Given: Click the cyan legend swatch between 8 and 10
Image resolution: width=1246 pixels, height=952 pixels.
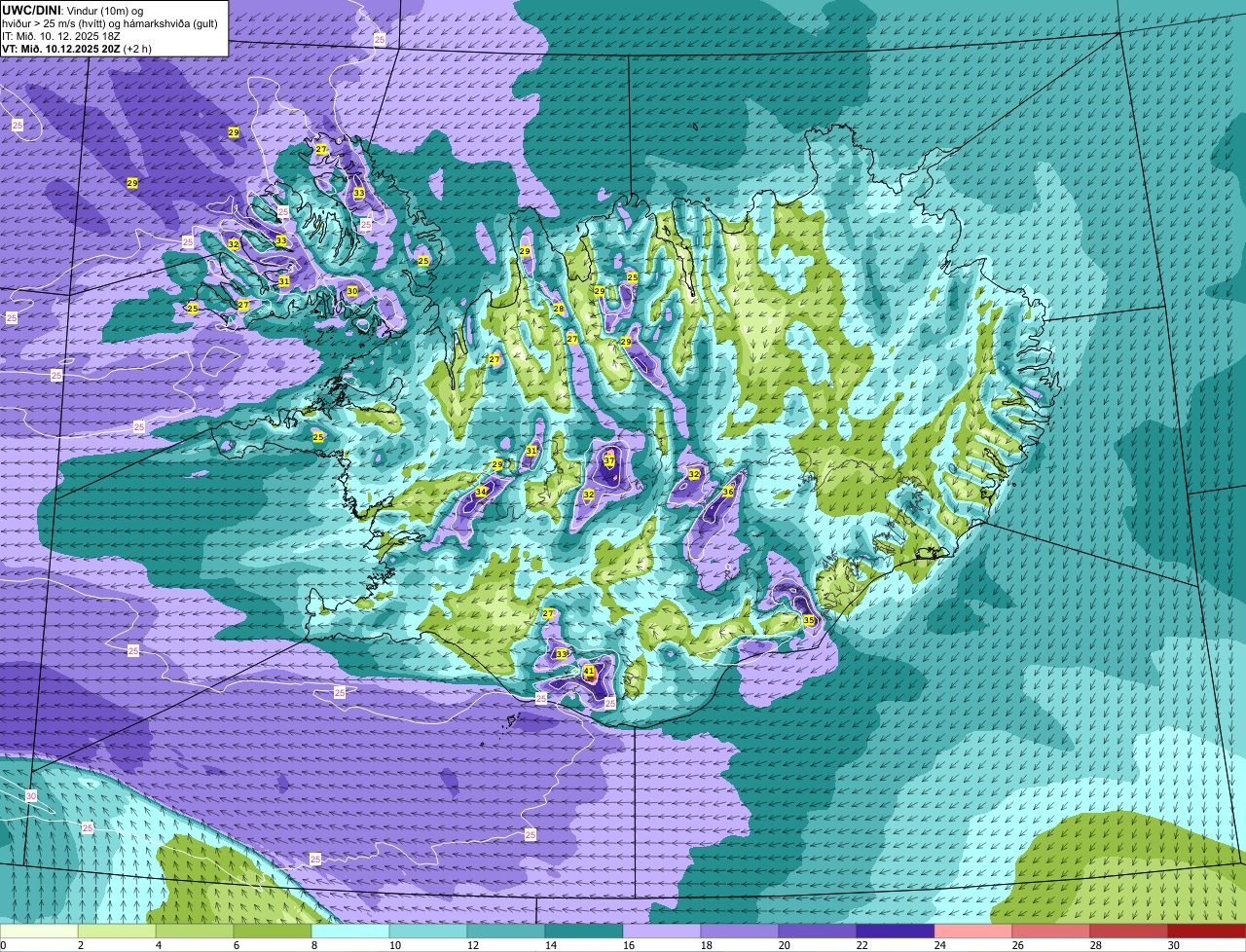Looking at the screenshot, I should (x=350, y=931).
